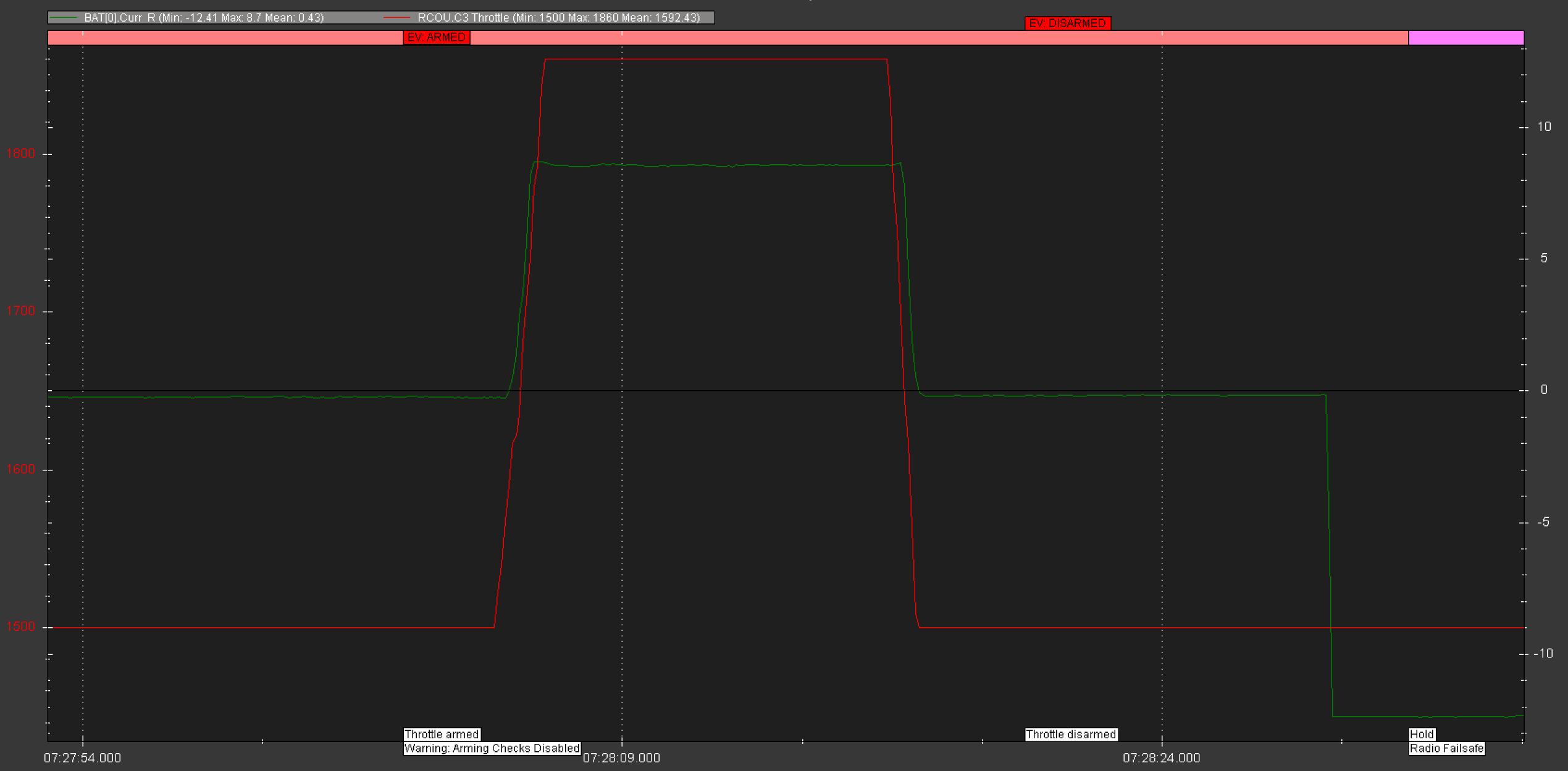Image resolution: width=1568 pixels, height=771 pixels.
Task: Click the 07:28:09.000 time axis label
Action: click(621, 758)
